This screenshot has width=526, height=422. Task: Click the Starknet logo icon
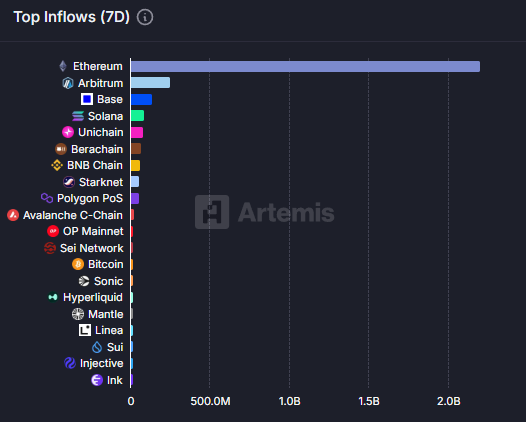coord(69,182)
